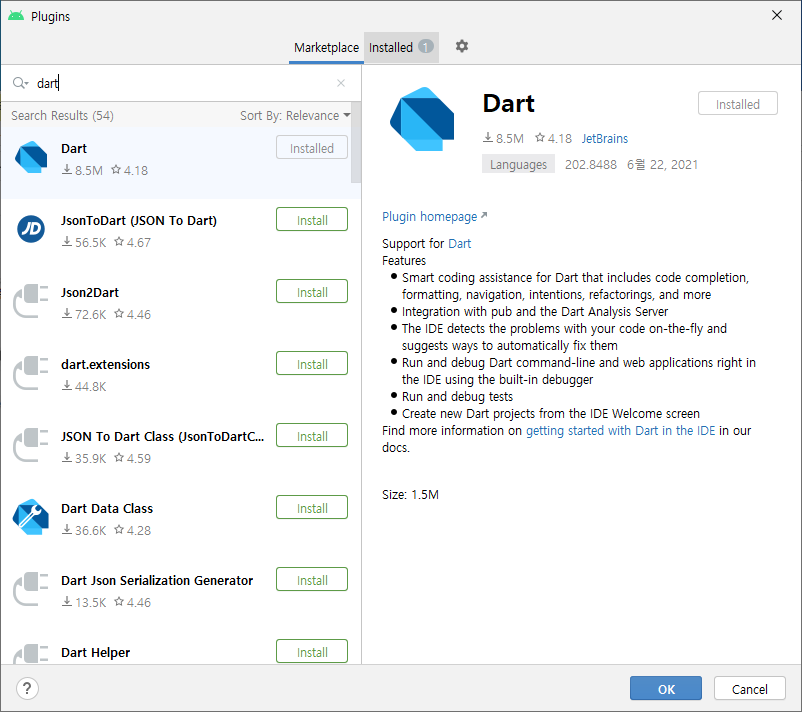Click the search magnifier icon
802x712 pixels.
tap(19, 83)
